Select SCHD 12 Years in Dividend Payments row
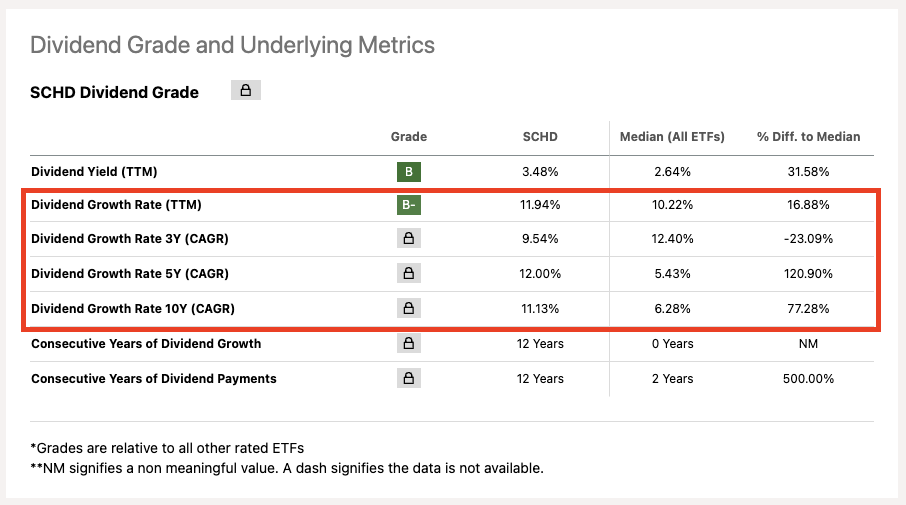 coord(540,378)
